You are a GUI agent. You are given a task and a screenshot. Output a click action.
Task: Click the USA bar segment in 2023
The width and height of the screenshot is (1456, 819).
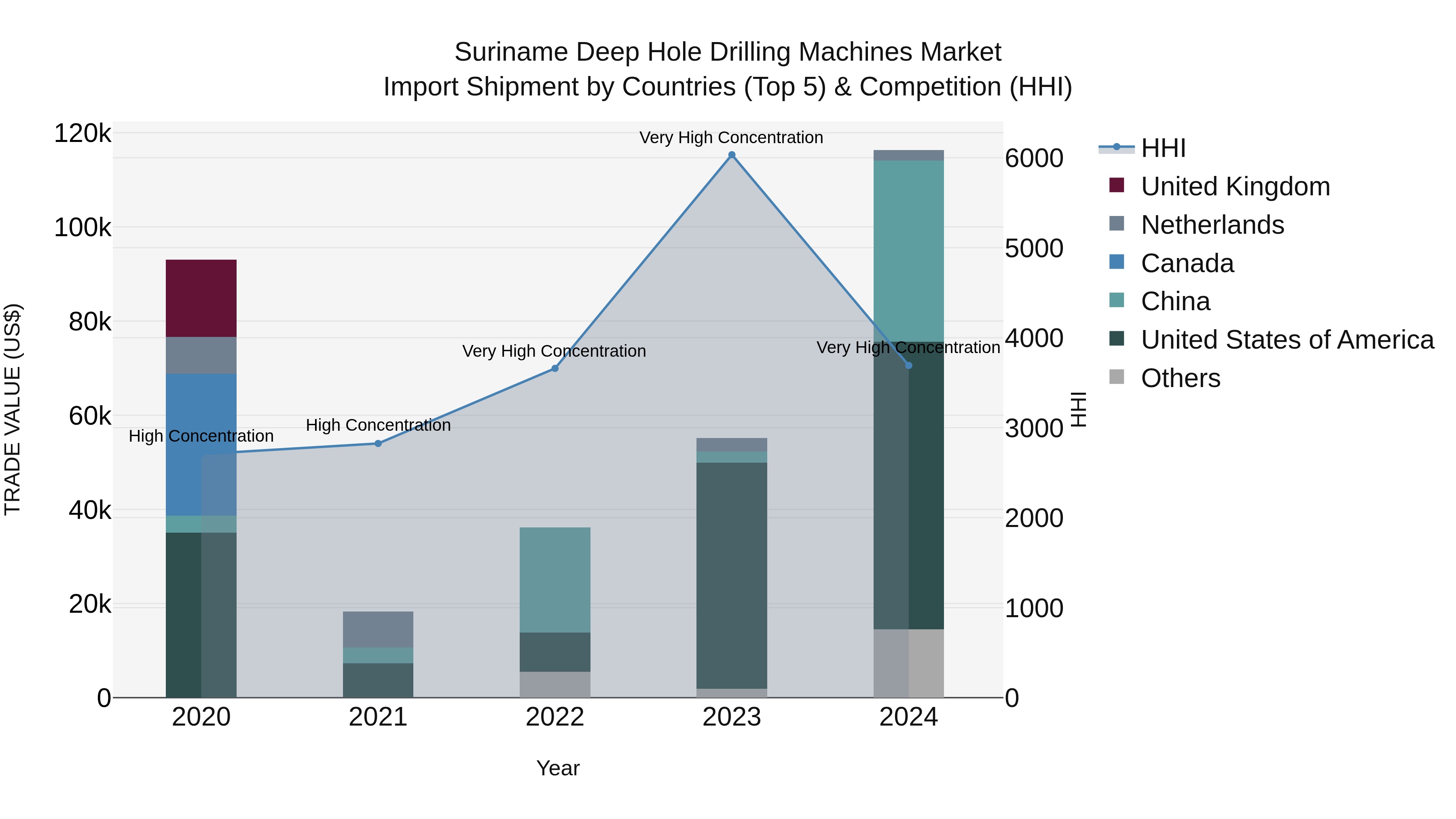click(731, 576)
